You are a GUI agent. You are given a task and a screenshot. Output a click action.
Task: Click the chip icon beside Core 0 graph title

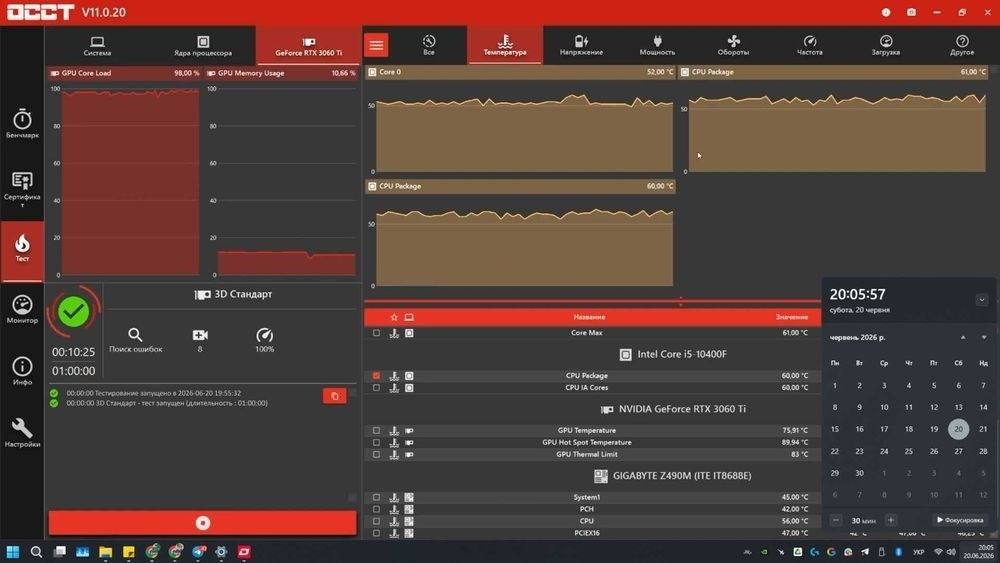point(372,72)
